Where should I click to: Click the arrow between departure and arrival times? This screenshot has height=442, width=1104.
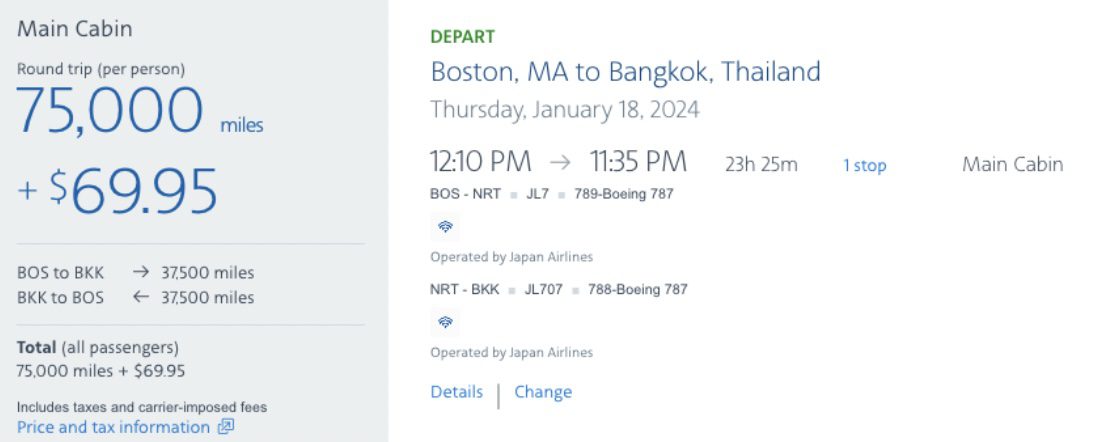coord(560,163)
